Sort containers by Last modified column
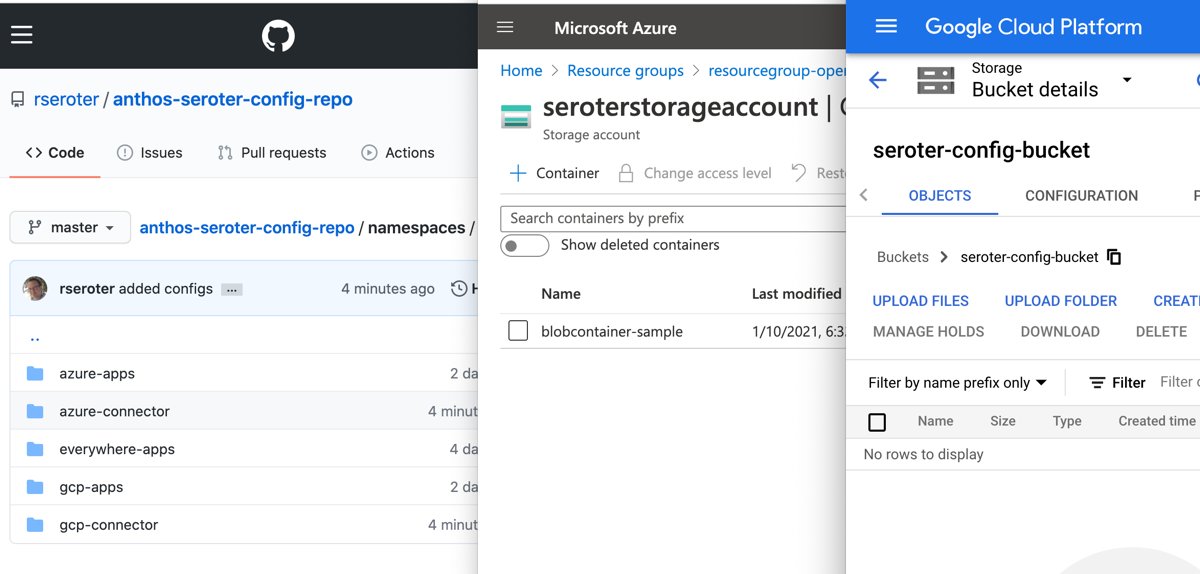Screen dimensions: 1200x574 pyautogui.click(x=796, y=294)
